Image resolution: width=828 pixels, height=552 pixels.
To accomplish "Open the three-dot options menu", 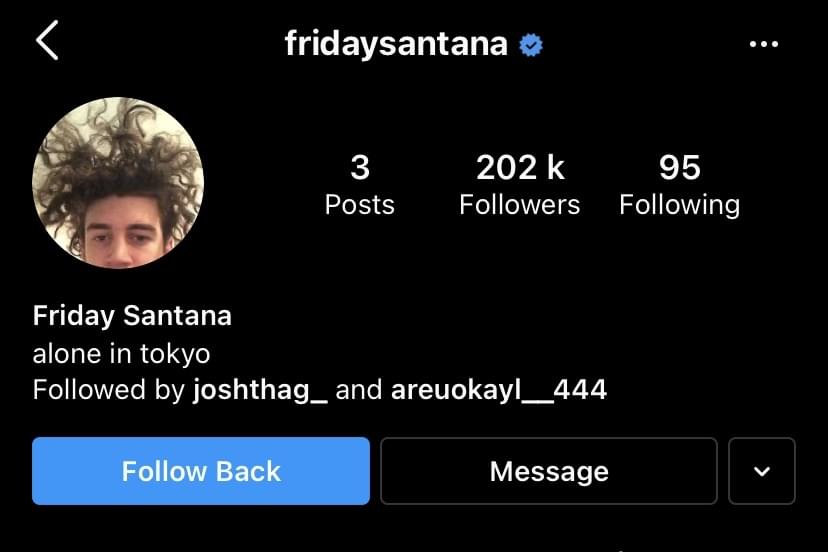I will [764, 44].
